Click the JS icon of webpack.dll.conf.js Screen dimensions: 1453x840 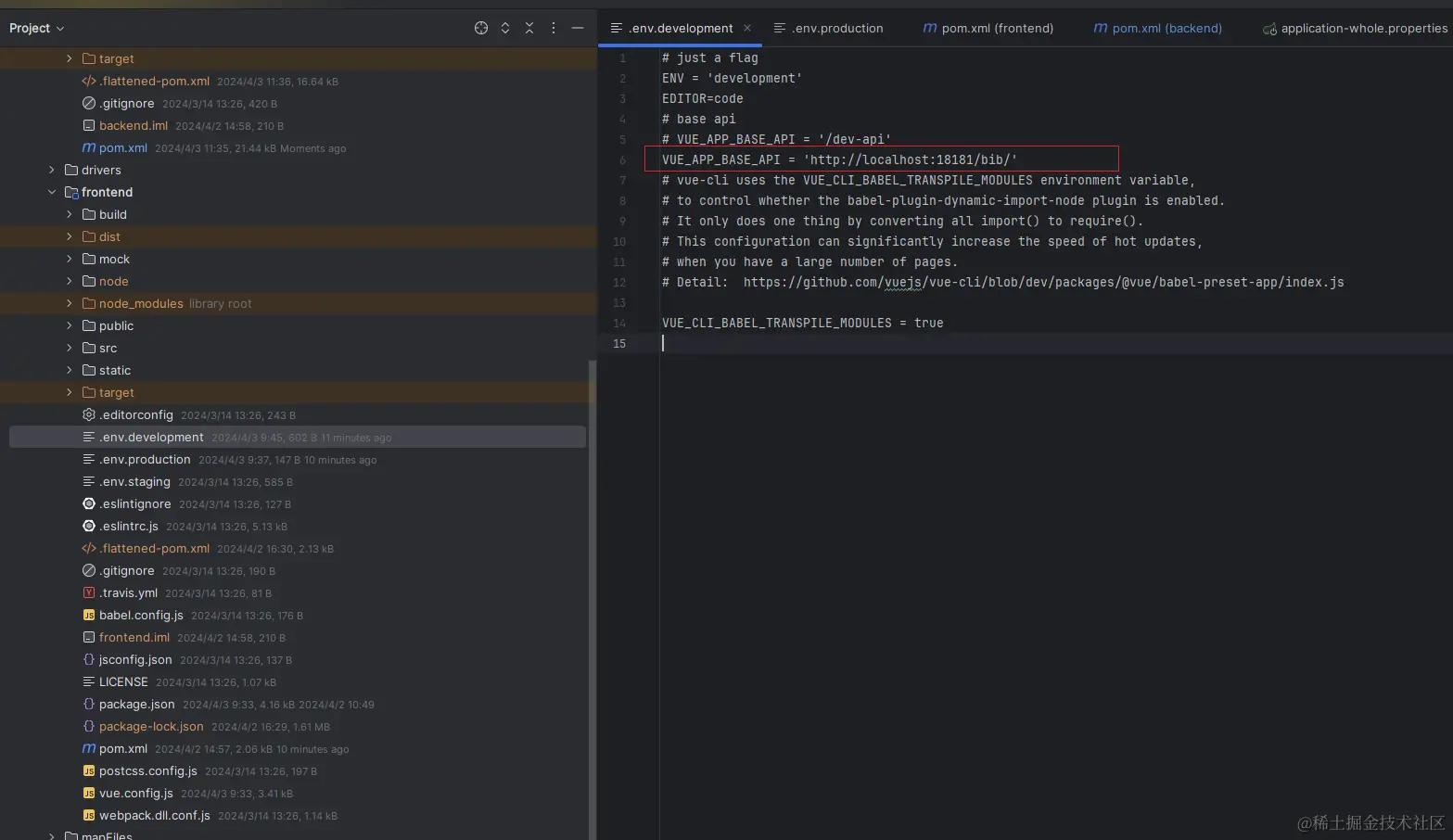point(89,815)
